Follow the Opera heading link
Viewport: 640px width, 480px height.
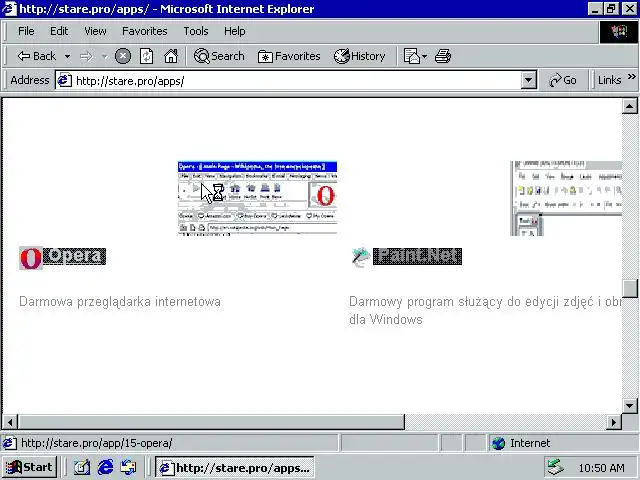click(x=74, y=256)
